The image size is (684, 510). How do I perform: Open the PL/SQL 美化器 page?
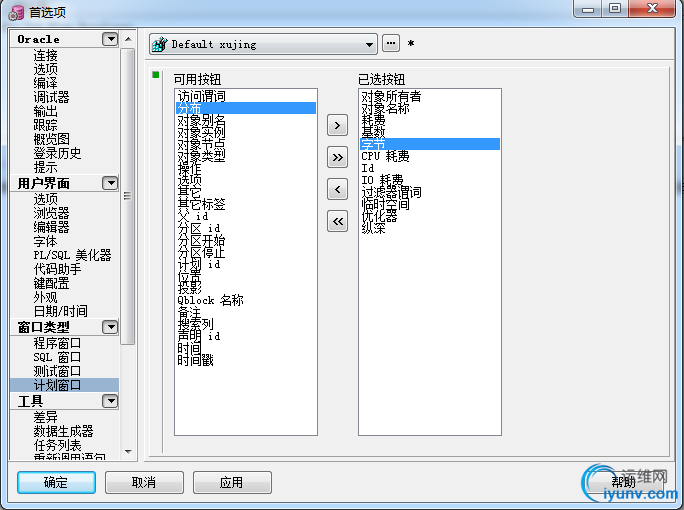click(x=72, y=255)
